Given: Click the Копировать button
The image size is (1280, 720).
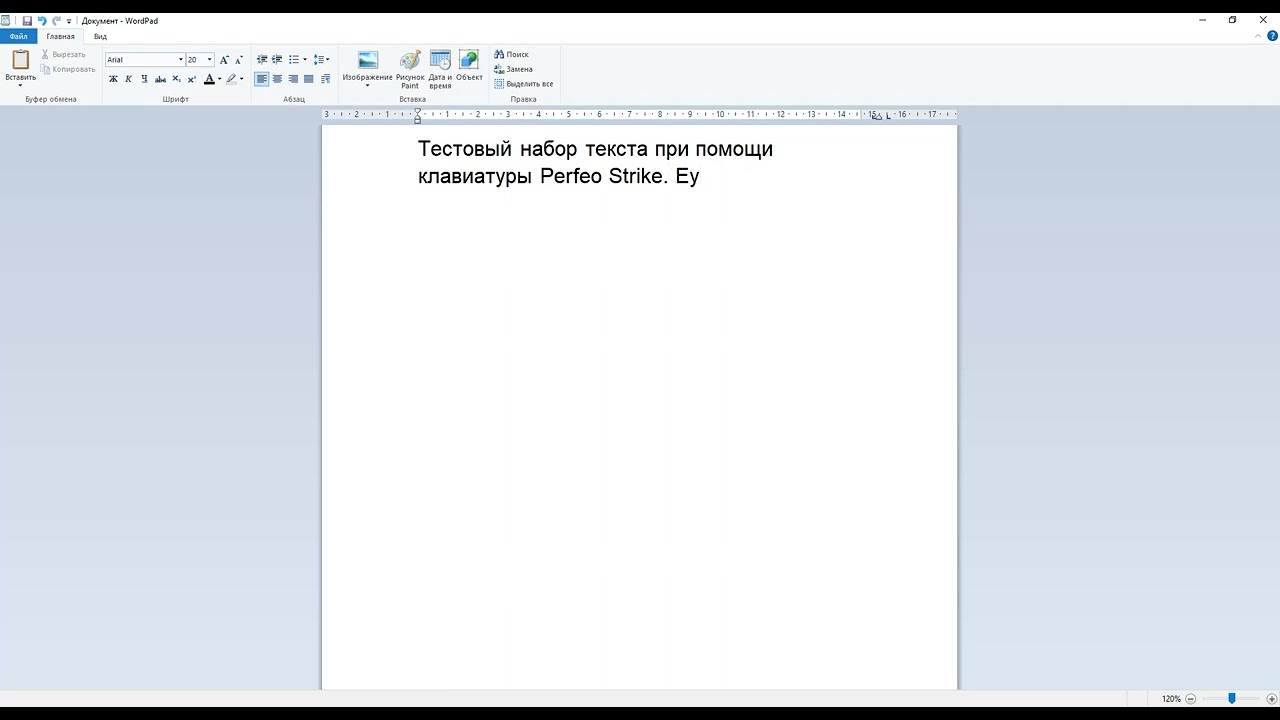Looking at the screenshot, I should pos(67,69).
